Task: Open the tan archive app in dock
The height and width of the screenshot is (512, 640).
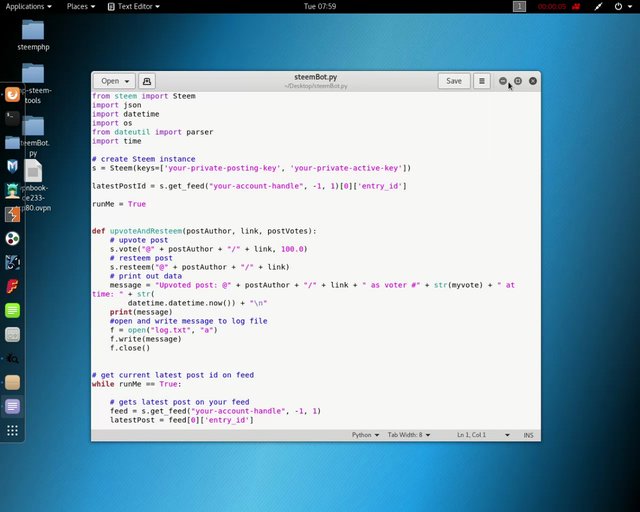Action: [x=12, y=383]
